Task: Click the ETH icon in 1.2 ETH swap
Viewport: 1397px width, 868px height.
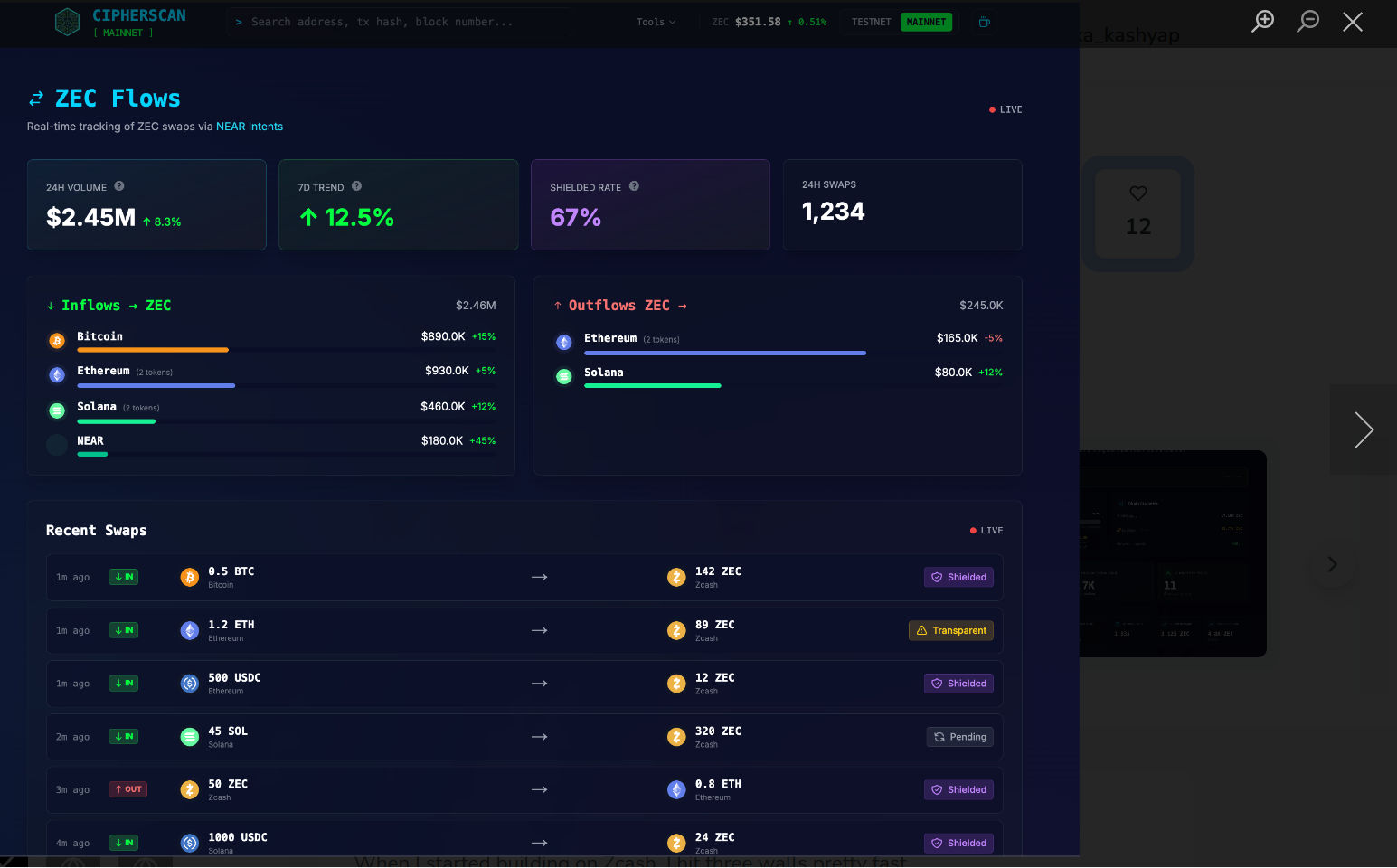Action: coord(190,630)
